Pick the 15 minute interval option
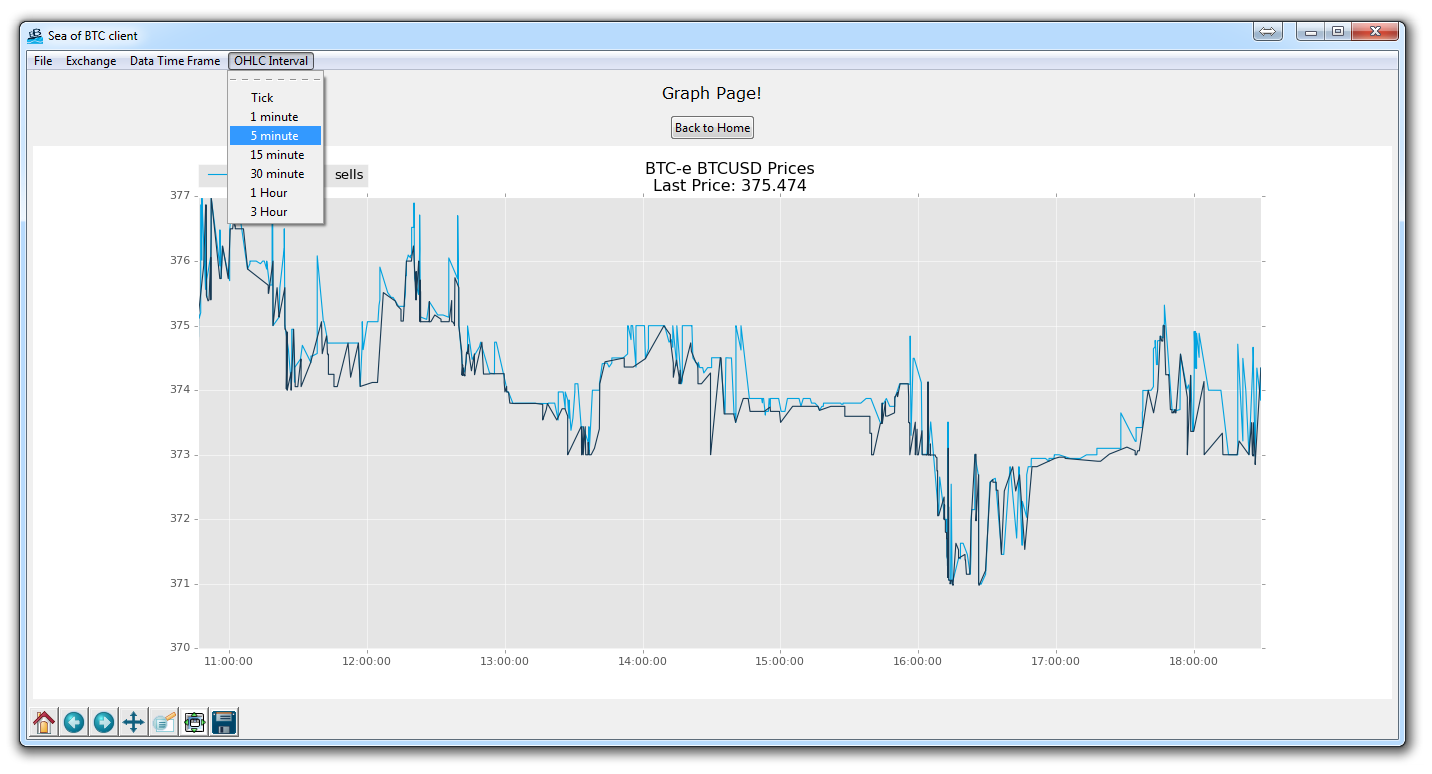 pos(277,155)
